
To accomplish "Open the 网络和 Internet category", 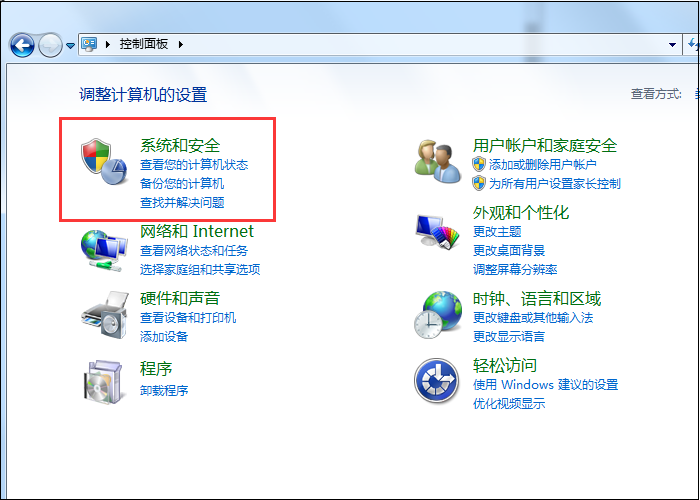I will pyautogui.click(x=197, y=231).
